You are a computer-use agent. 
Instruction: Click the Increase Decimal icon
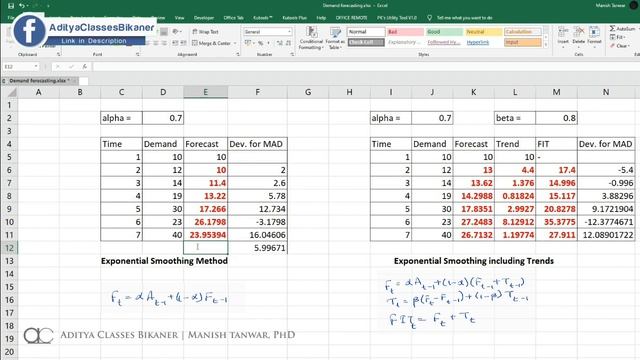click(280, 43)
